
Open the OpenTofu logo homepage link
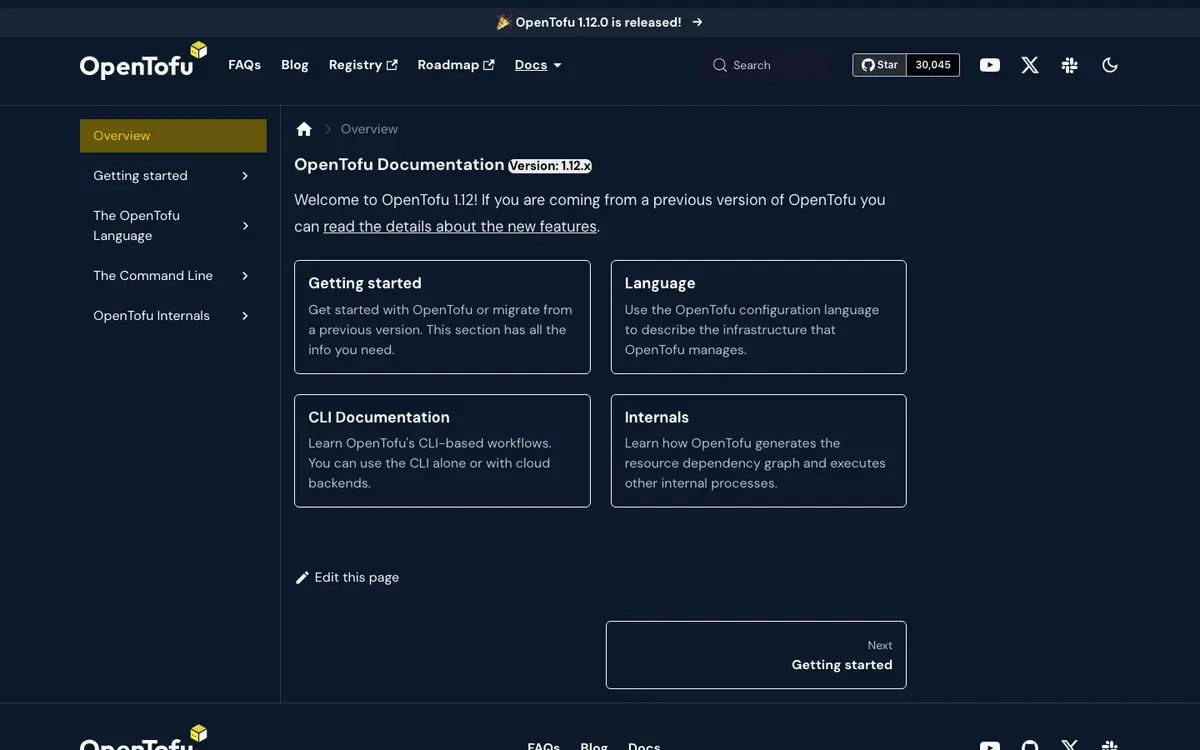[x=143, y=62]
